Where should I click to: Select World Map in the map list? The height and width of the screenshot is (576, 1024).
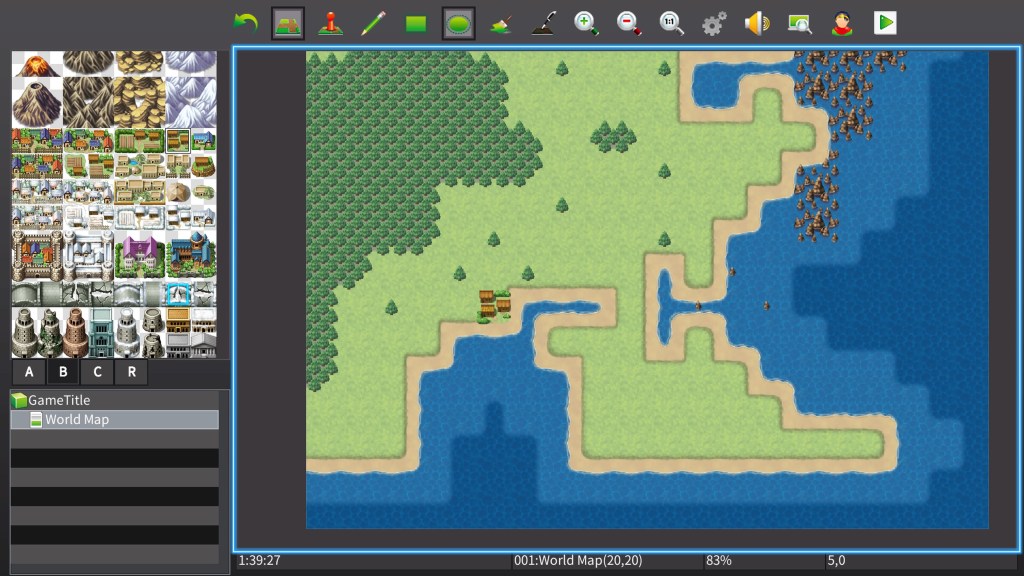pos(77,420)
